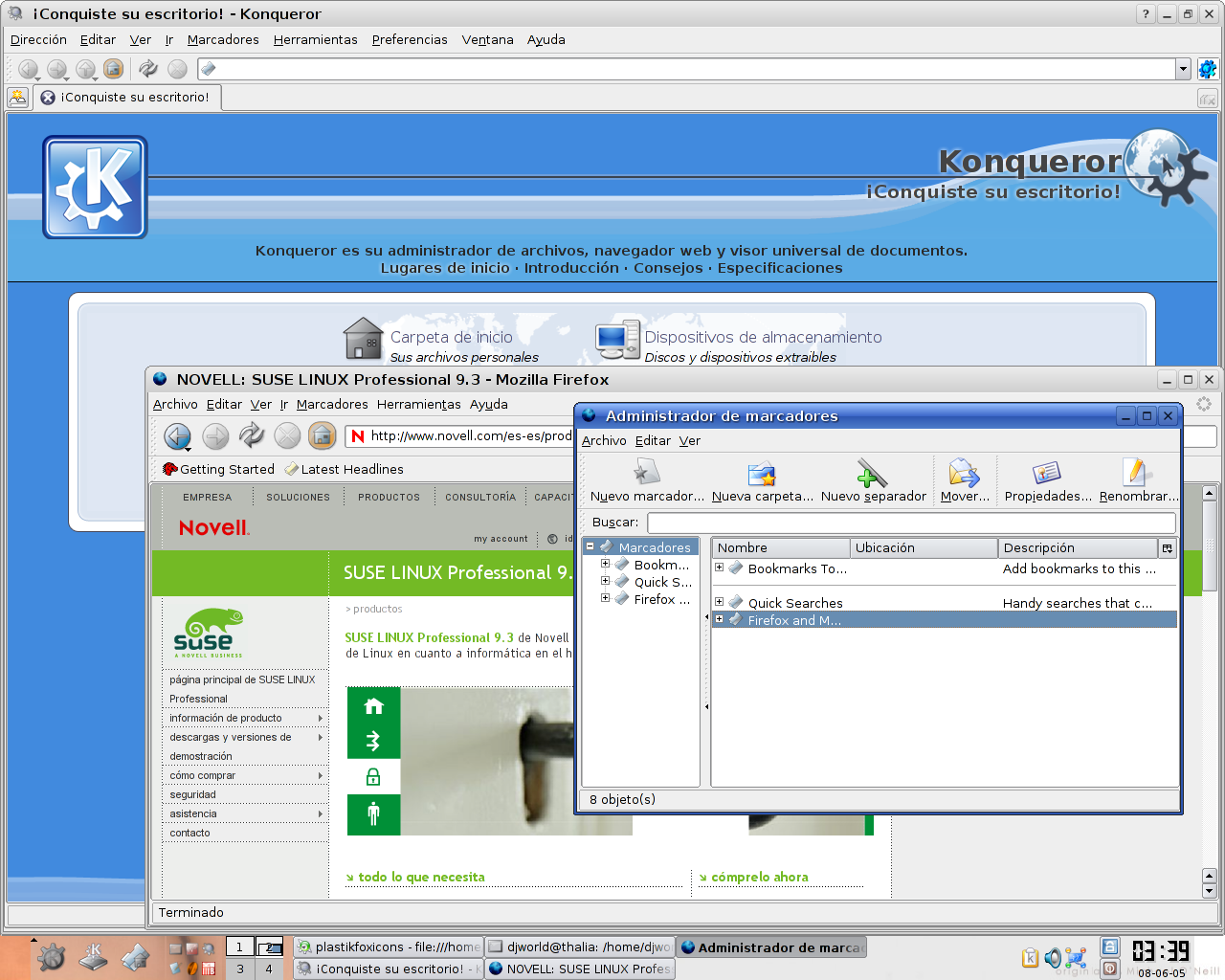The image size is (1225, 980).
Task: Click Firefox scrollbar down arrow
Action: point(1209,891)
